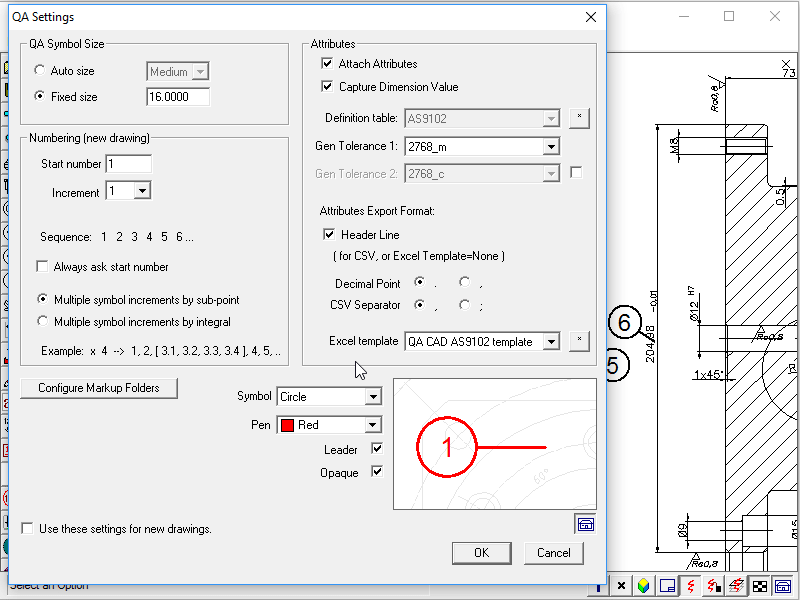
Task: Click the asterisk button beside Excel template
Action: coord(579,342)
